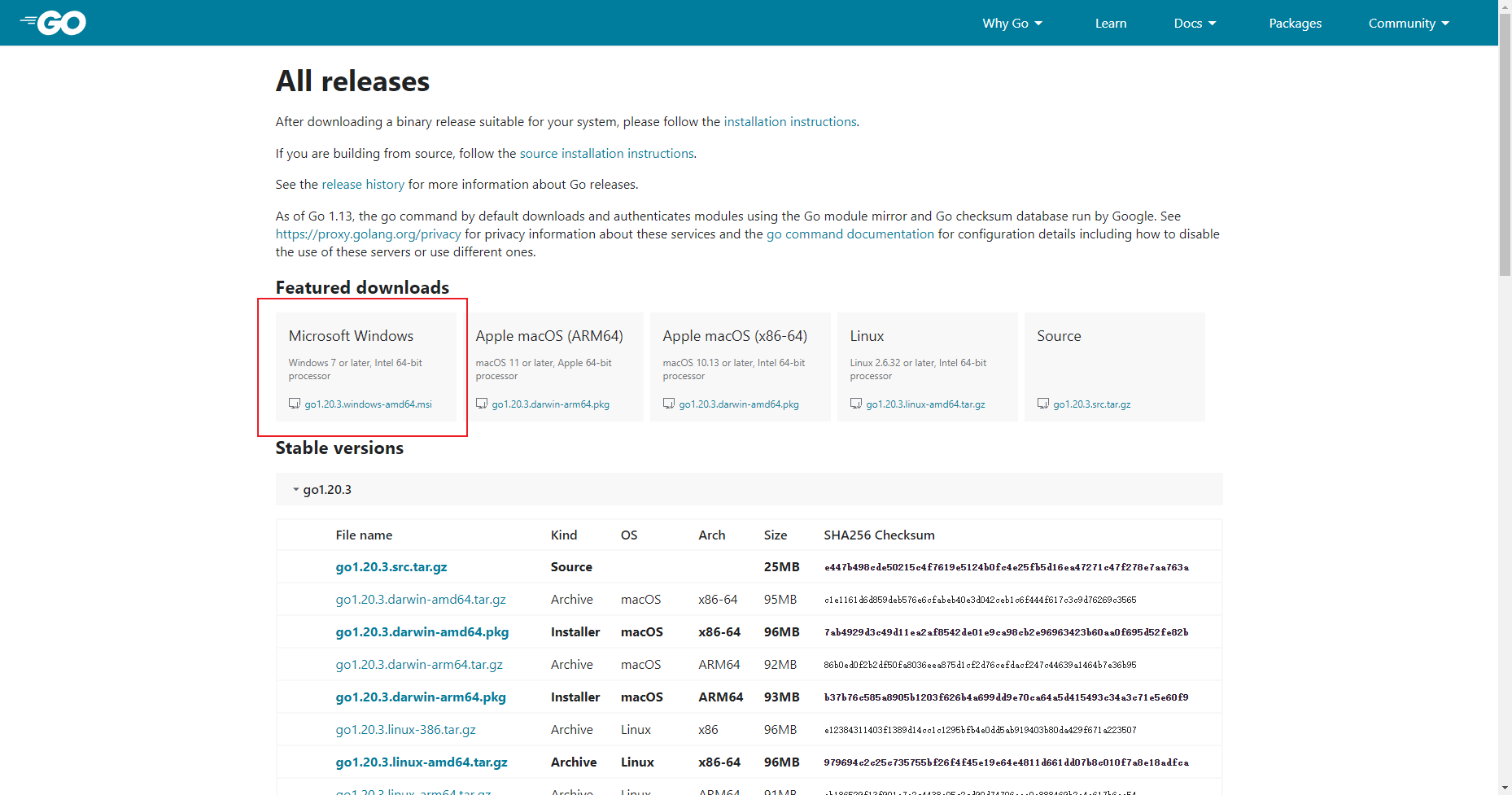Open the Docs dropdown menu
The image size is (1512, 795).
1195,23
